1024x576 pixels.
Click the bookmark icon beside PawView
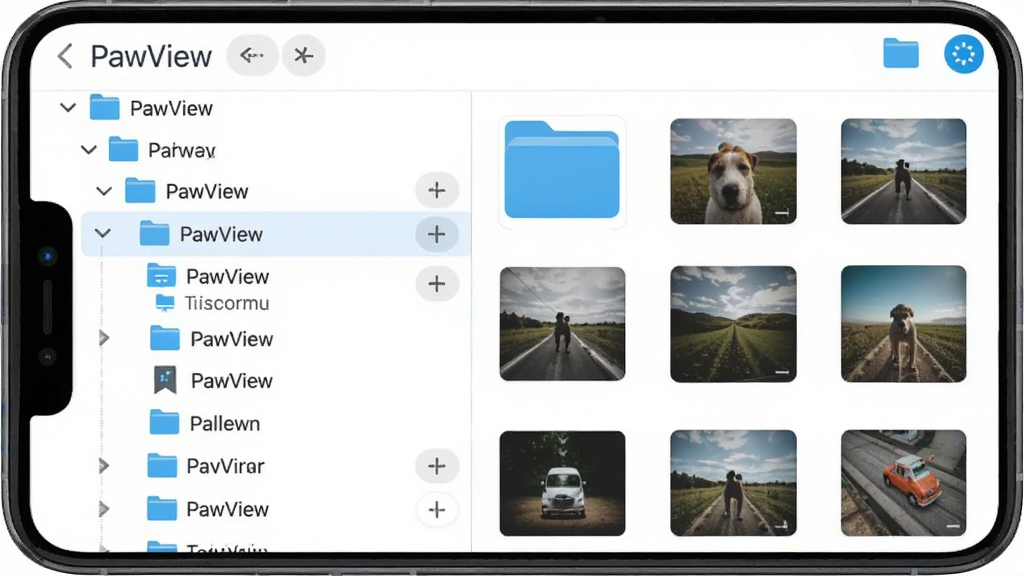(x=165, y=380)
